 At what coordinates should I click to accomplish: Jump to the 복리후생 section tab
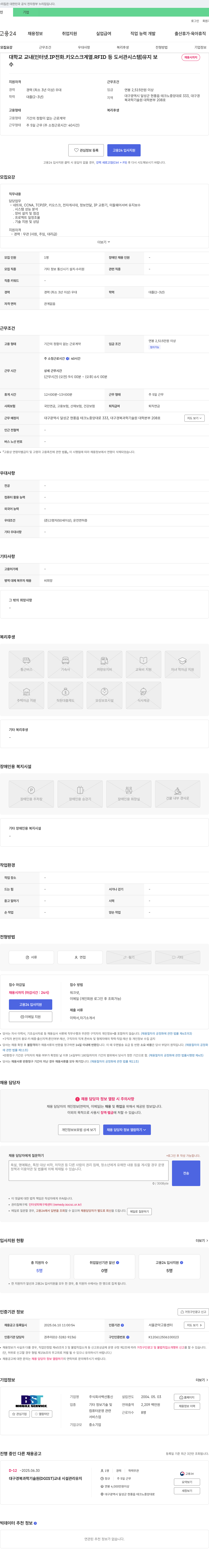(123, 48)
